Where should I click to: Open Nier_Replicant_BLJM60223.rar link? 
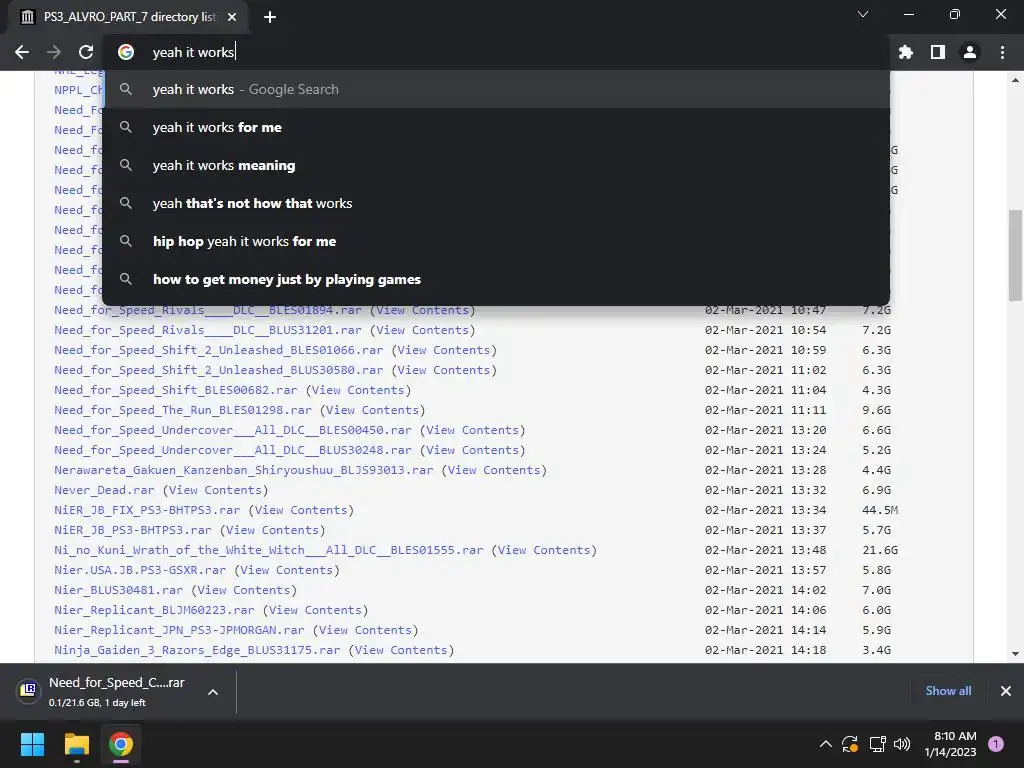[154, 610]
